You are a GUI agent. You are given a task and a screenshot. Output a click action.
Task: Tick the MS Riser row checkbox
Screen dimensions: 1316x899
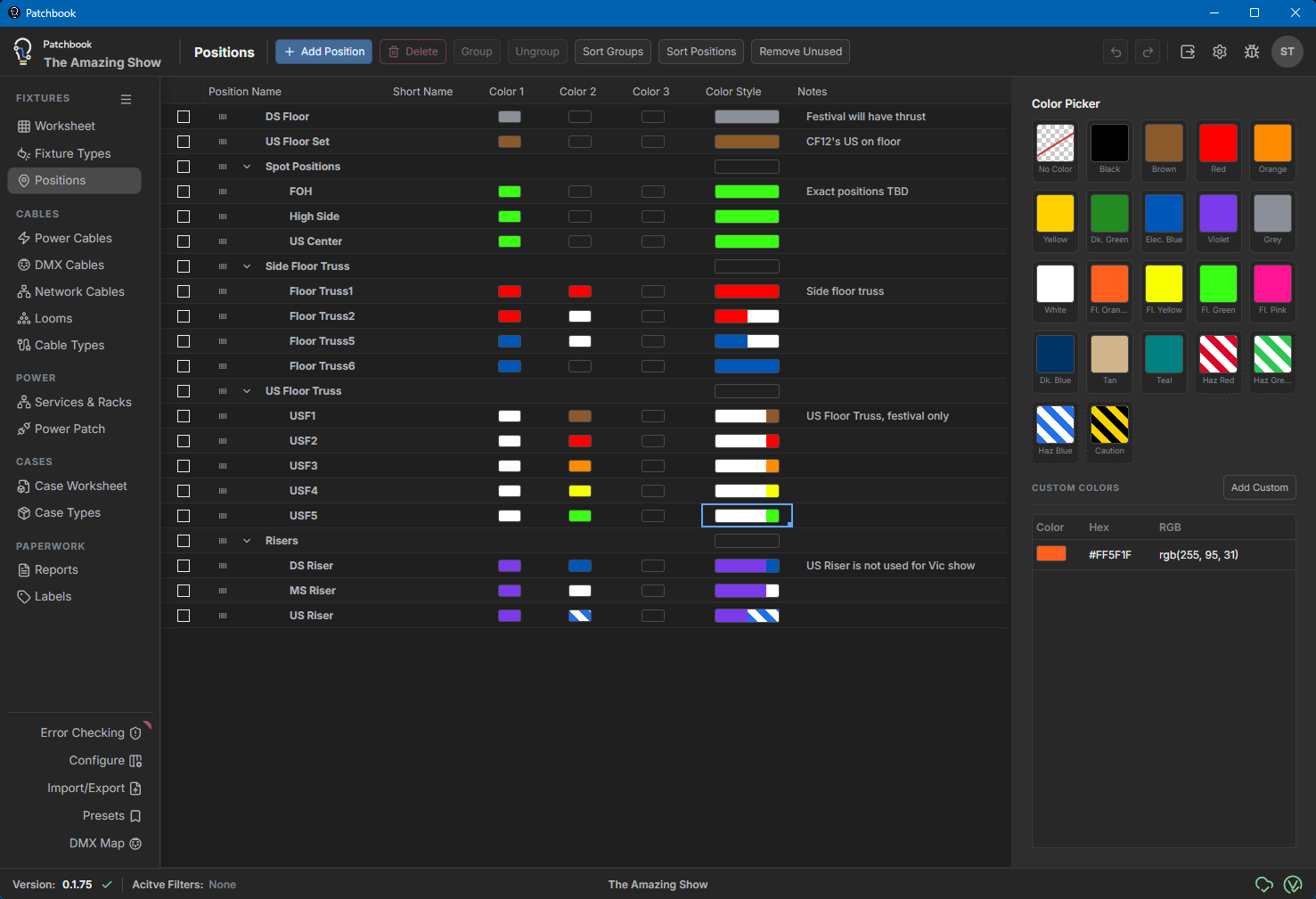coord(184,591)
